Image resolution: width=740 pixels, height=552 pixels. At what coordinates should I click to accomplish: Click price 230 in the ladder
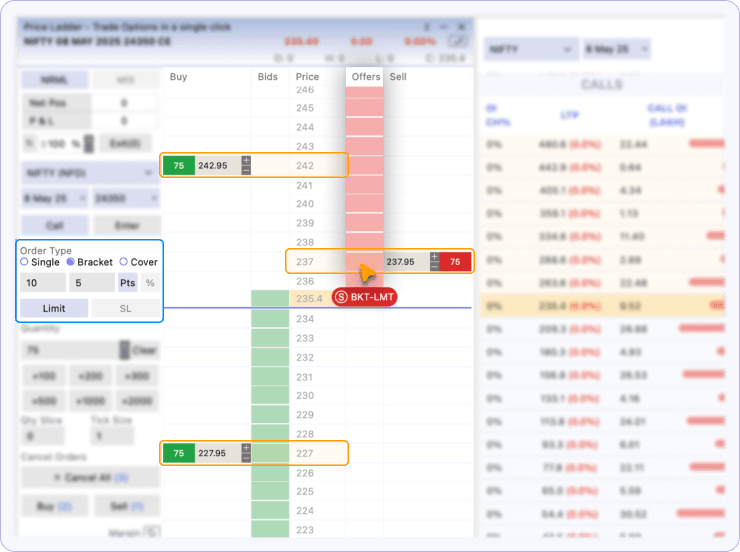305,395
